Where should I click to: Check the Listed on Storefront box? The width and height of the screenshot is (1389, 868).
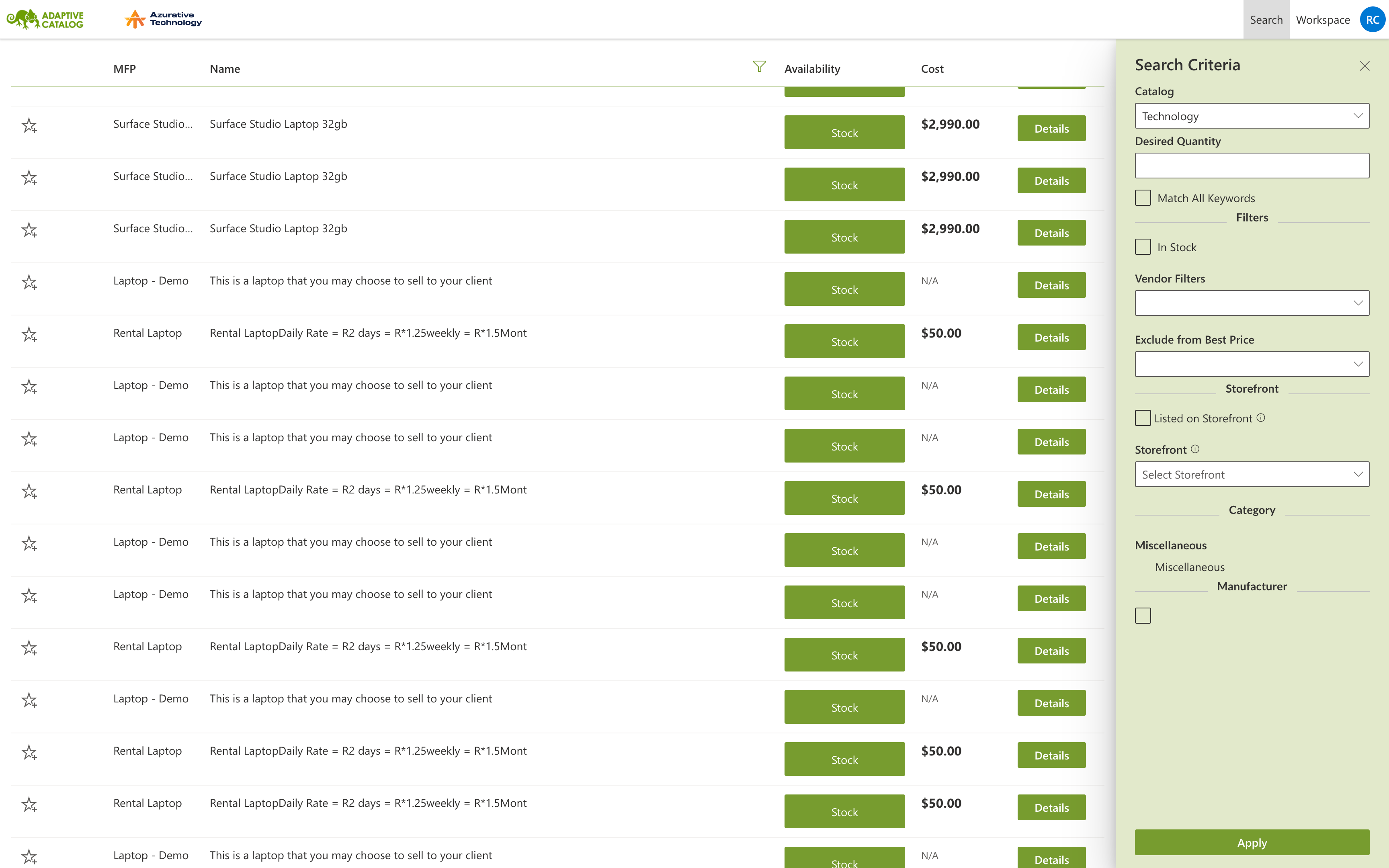tap(1143, 418)
